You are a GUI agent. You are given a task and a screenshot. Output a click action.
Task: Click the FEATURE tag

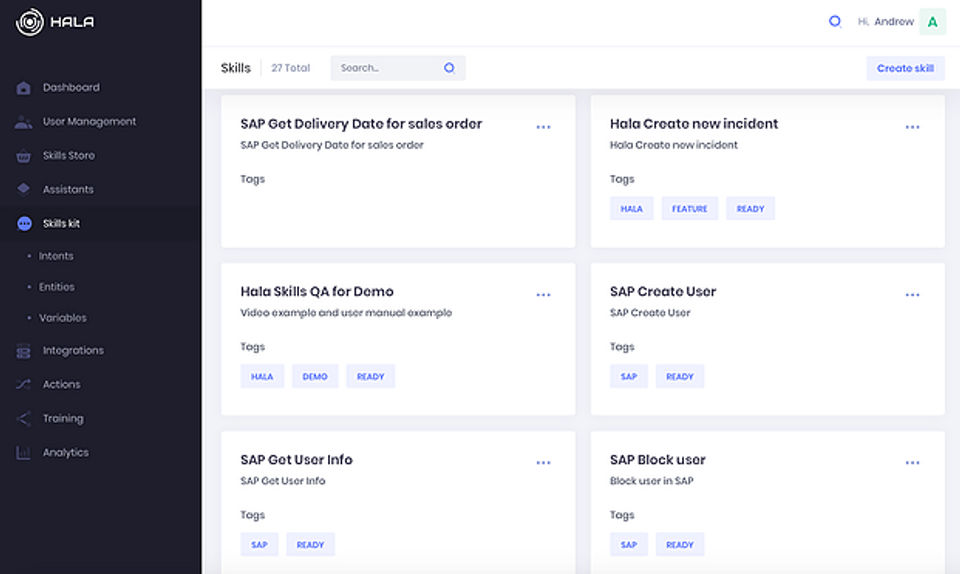click(689, 209)
